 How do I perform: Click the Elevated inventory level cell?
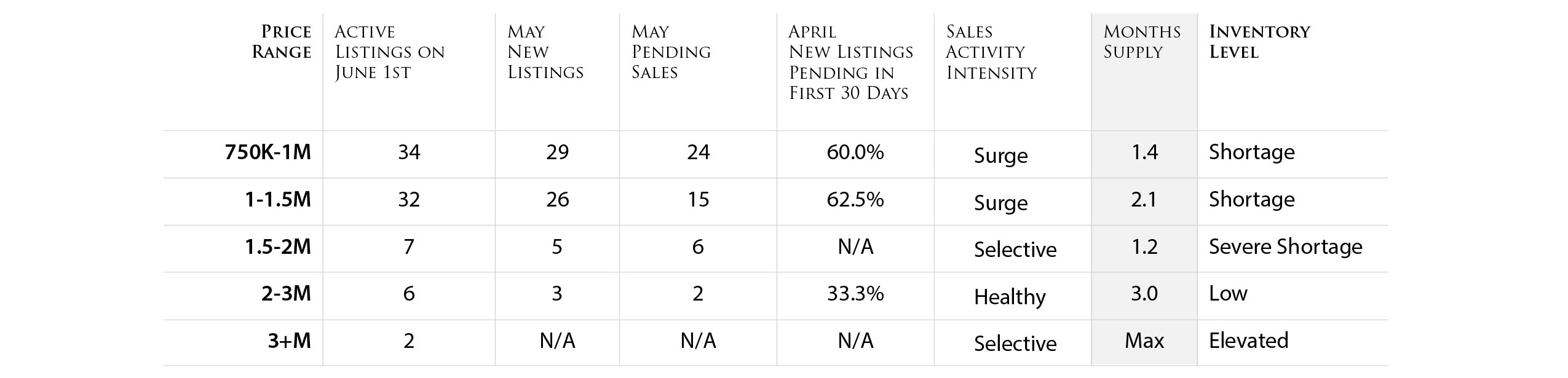pyautogui.click(x=1248, y=341)
